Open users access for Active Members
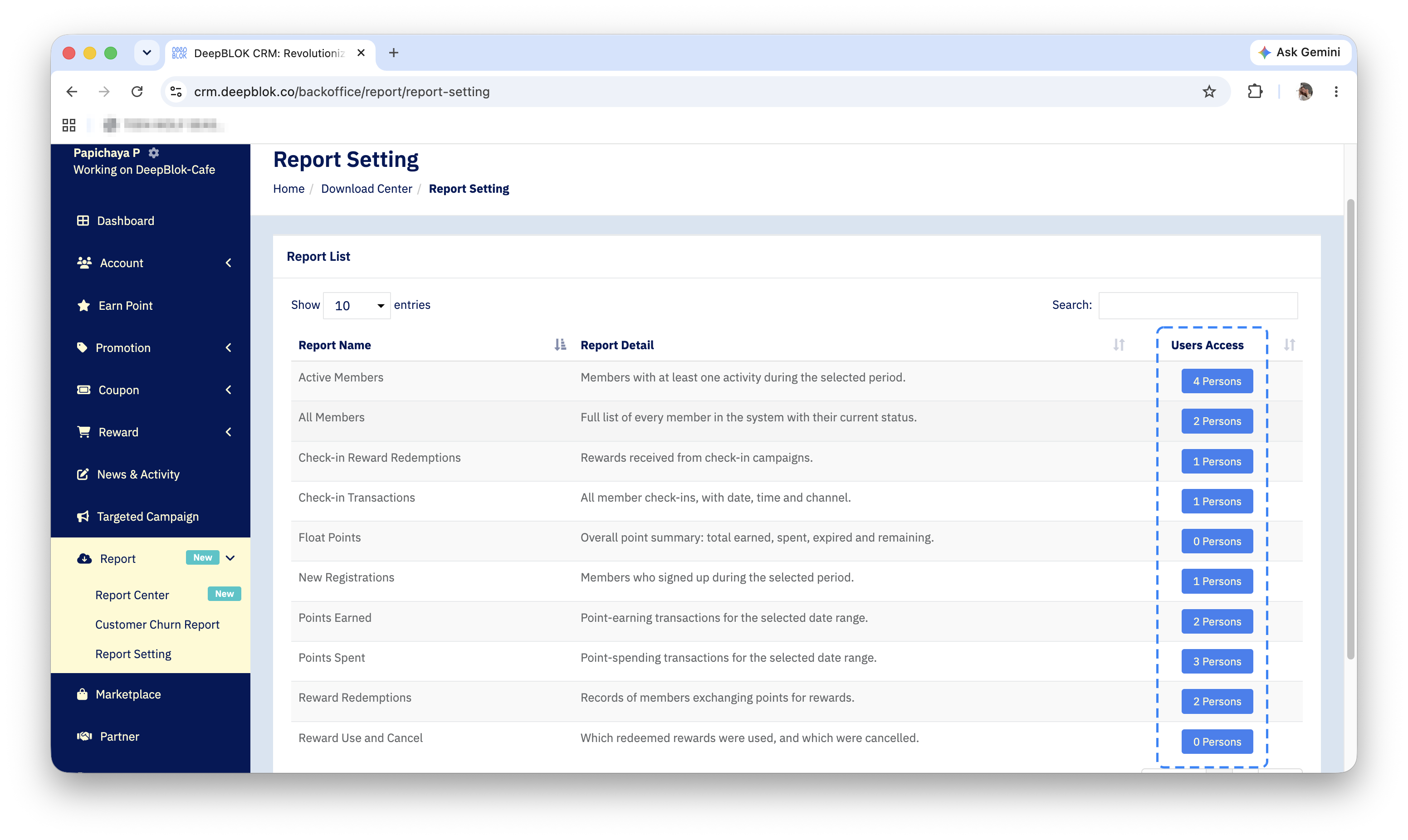This screenshot has height=840, width=1408. 1217,381
